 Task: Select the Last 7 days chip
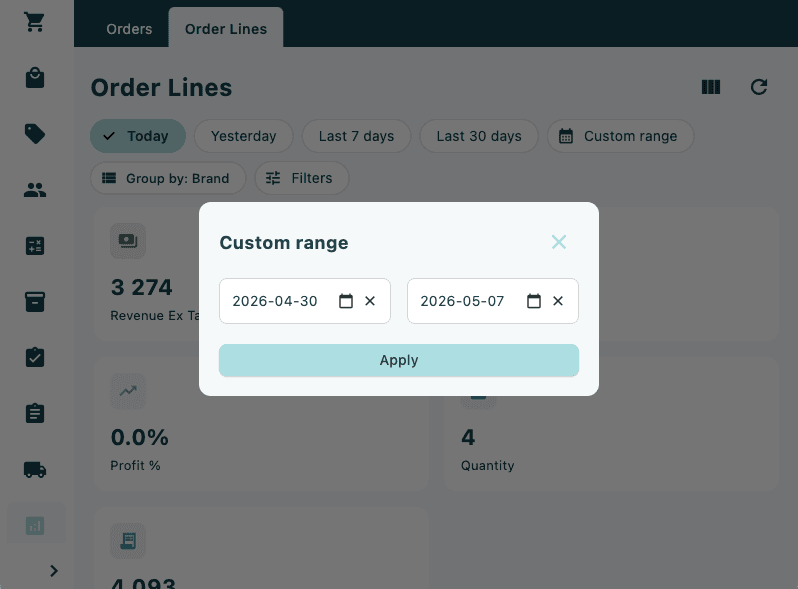tap(356, 136)
